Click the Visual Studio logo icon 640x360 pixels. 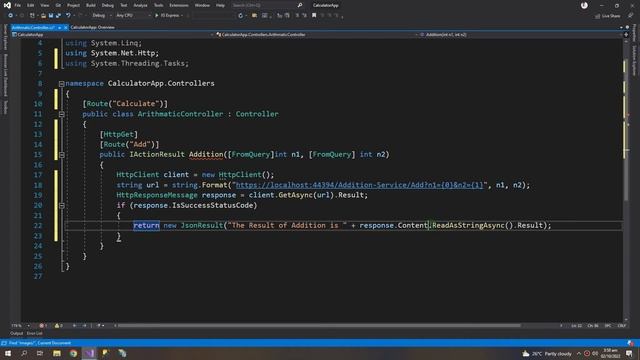[x=7, y=5]
